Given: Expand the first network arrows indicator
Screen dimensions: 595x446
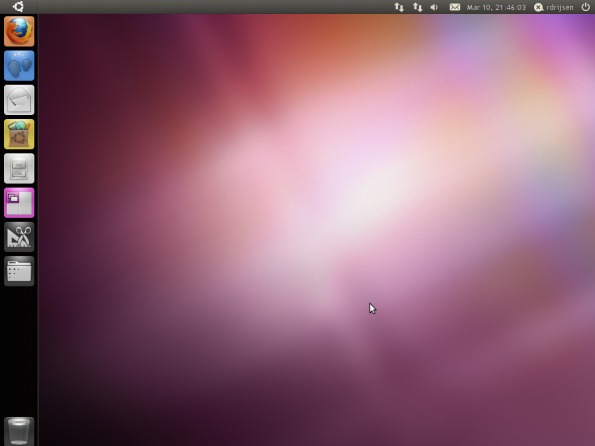Looking at the screenshot, I should coord(399,7).
